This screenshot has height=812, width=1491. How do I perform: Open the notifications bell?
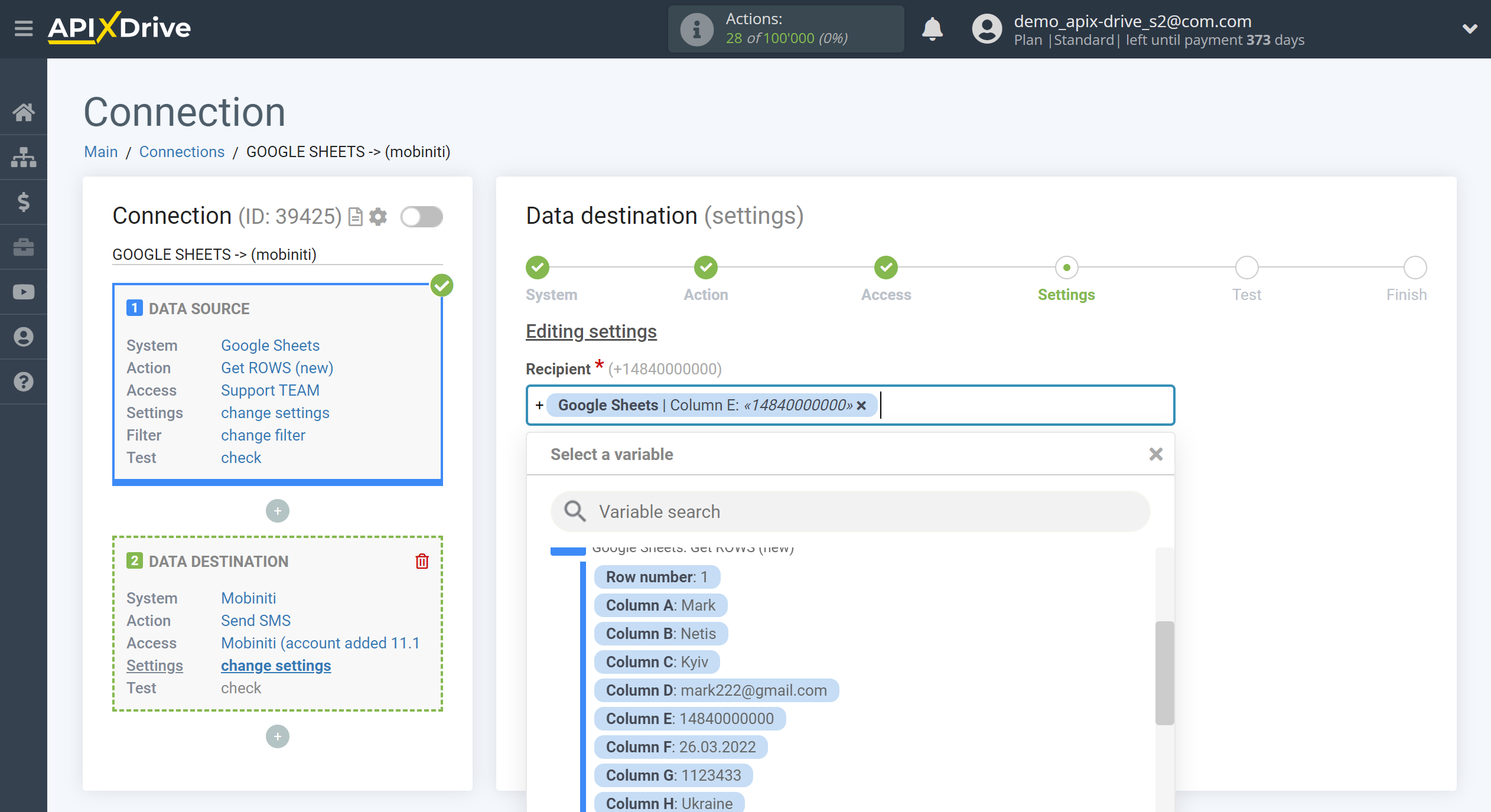click(x=933, y=28)
